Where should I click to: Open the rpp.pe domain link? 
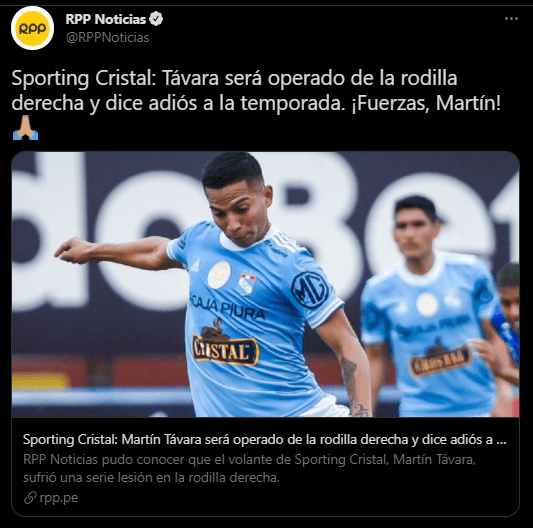click(x=58, y=498)
